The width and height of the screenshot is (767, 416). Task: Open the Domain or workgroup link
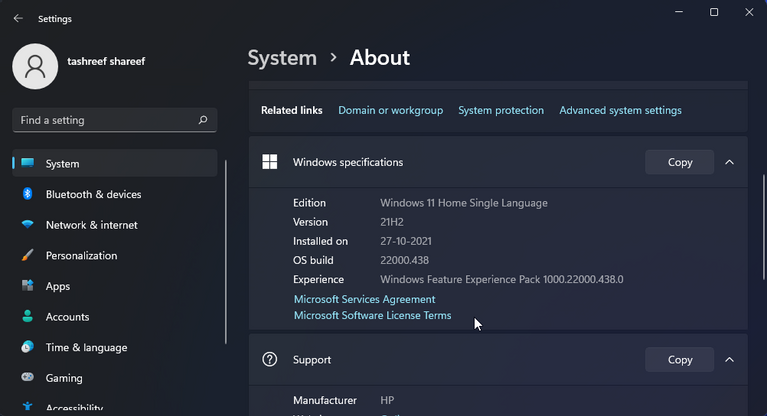[x=390, y=110]
